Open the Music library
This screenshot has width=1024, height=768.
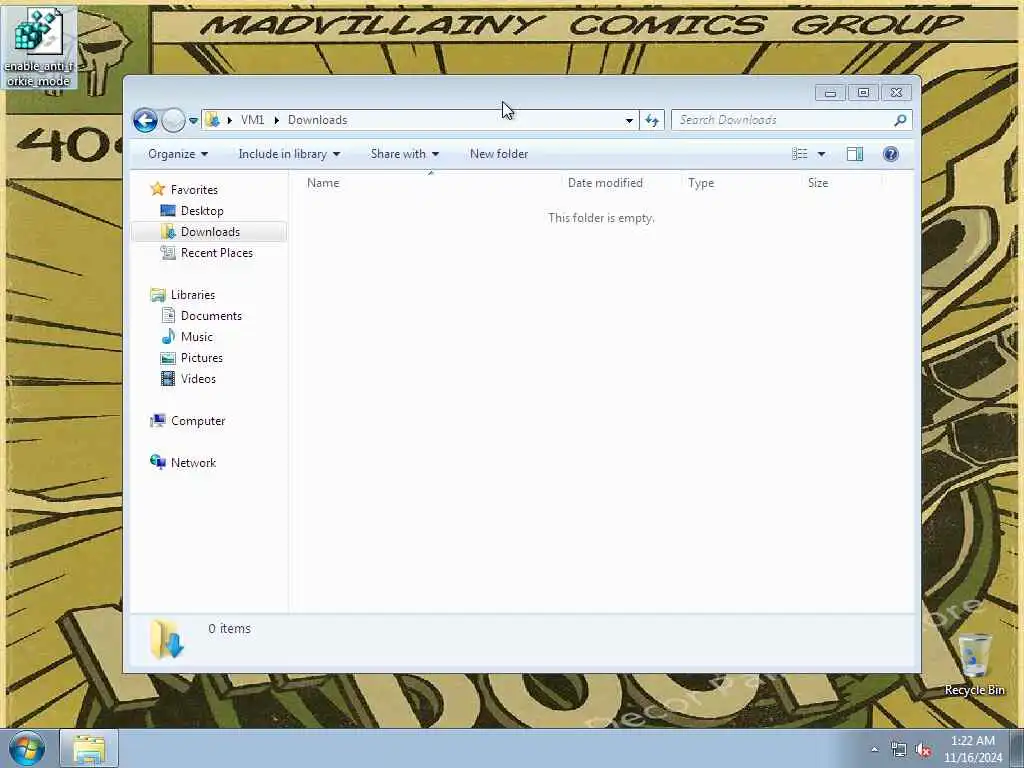(197, 337)
